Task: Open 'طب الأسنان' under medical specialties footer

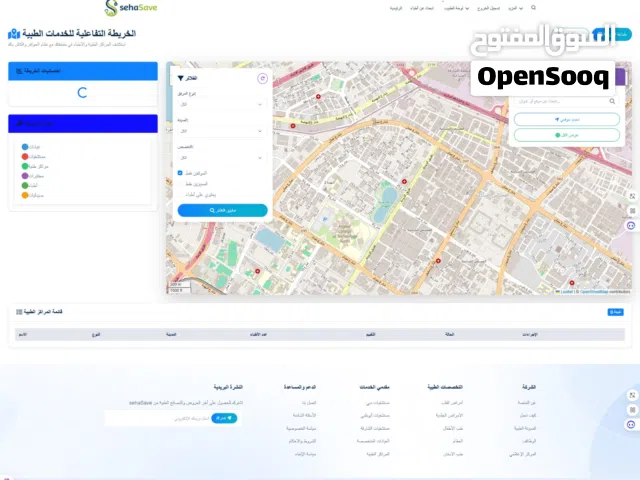Action: [453, 454]
